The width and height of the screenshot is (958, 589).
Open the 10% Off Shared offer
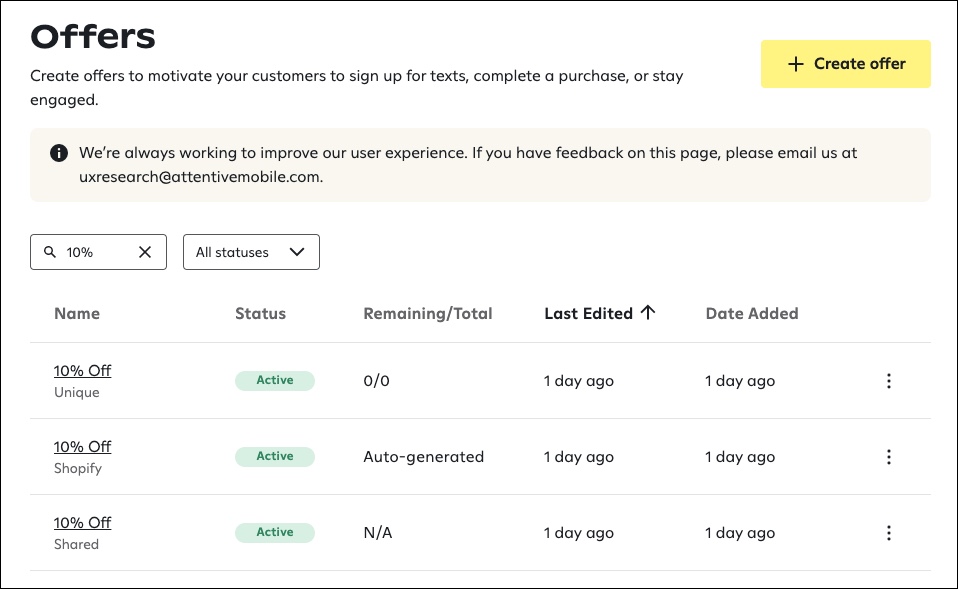82,523
